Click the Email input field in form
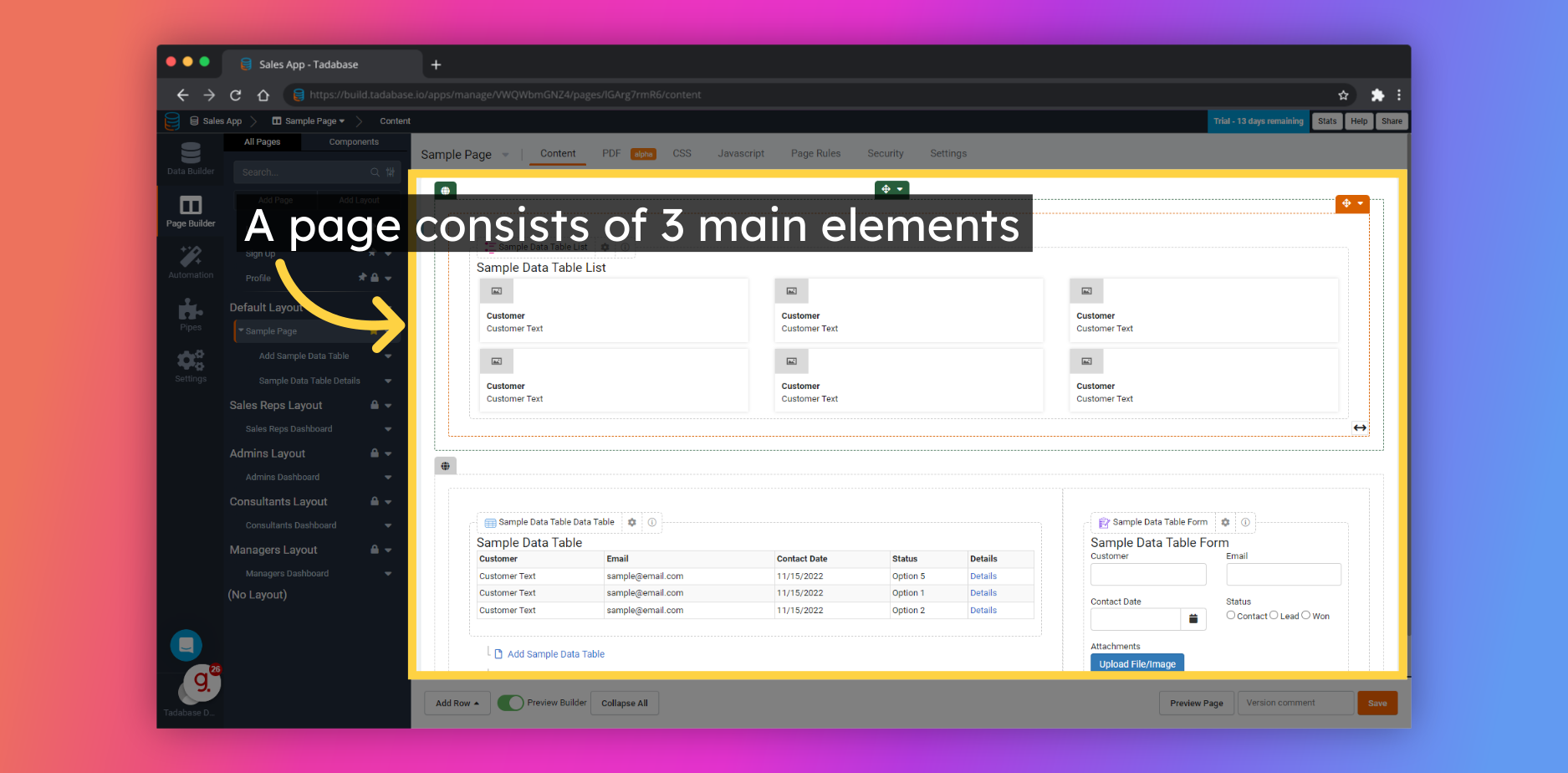 pyautogui.click(x=1284, y=574)
